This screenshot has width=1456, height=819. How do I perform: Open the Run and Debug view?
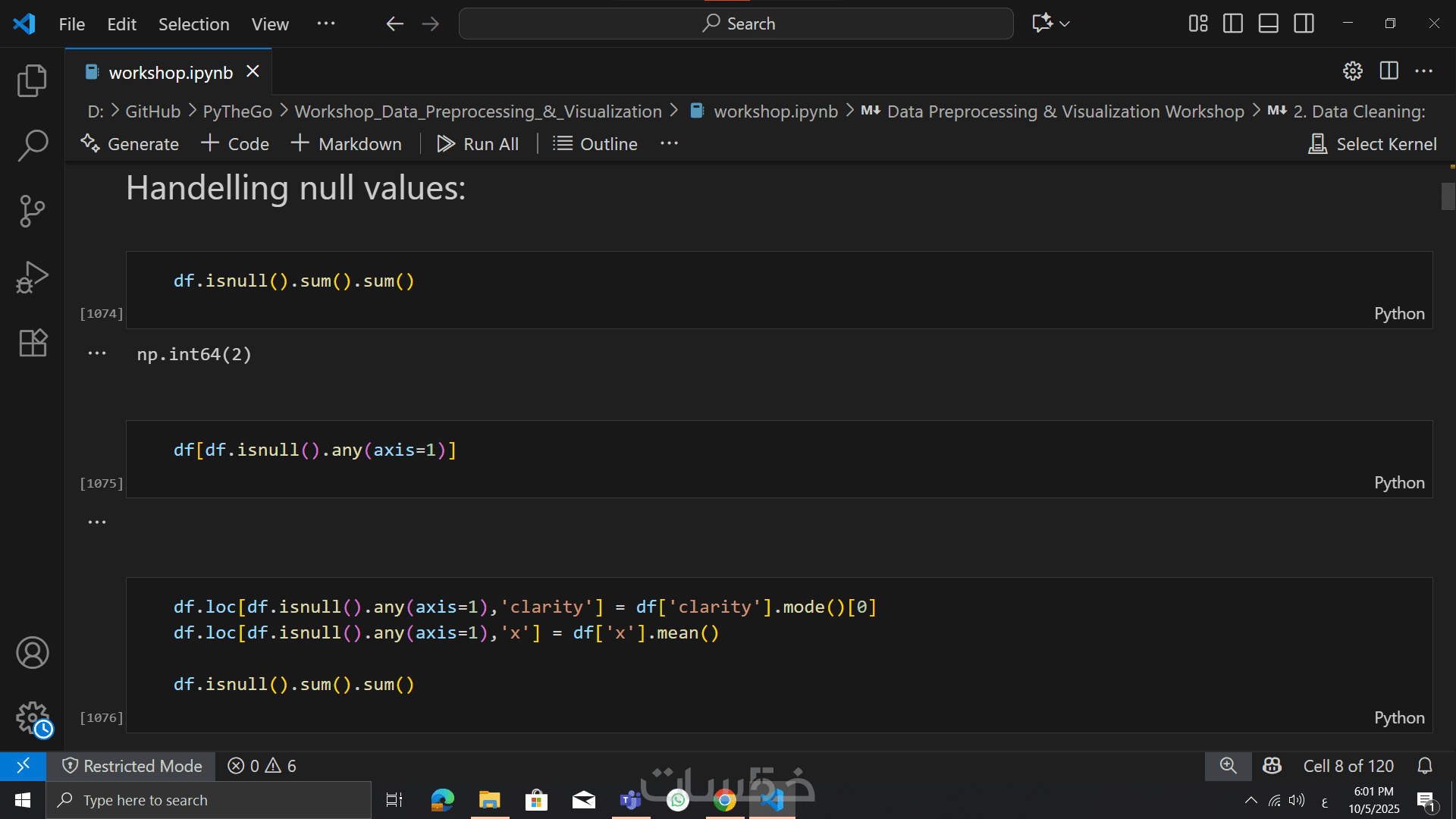(32, 277)
